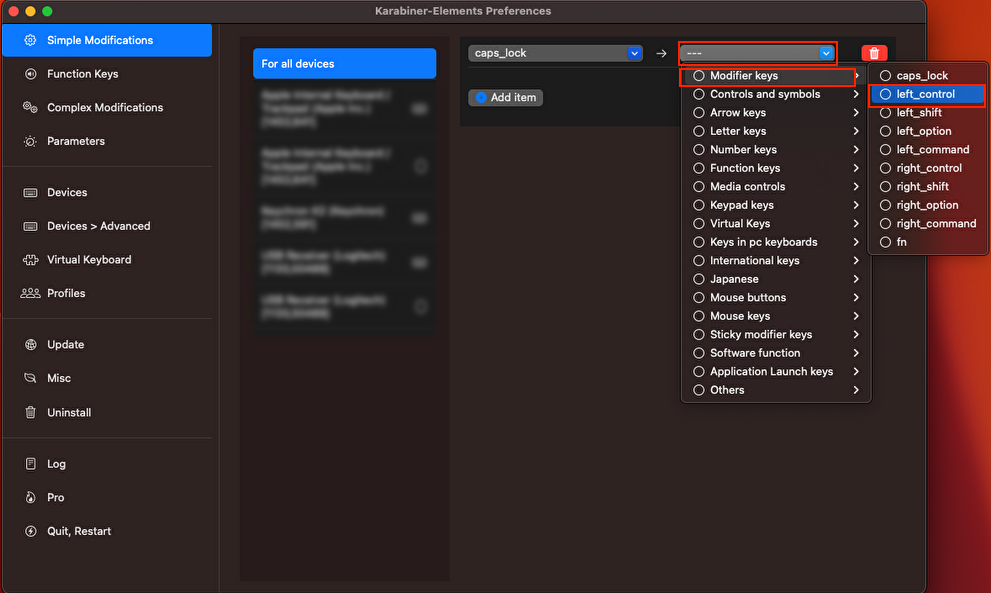Open the Software function menu entry
The image size is (991, 593).
[x=775, y=353]
